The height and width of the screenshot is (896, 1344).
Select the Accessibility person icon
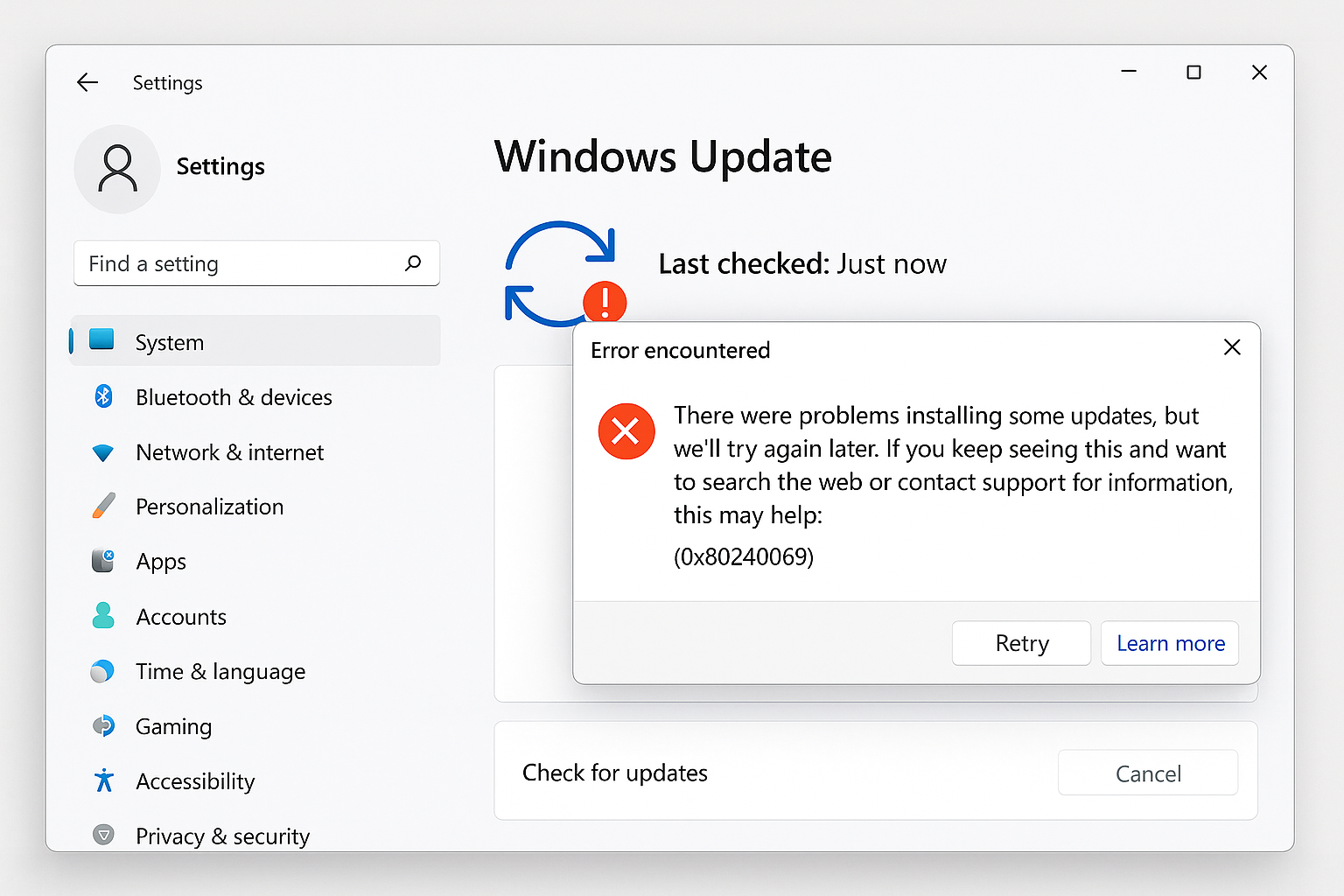(102, 780)
